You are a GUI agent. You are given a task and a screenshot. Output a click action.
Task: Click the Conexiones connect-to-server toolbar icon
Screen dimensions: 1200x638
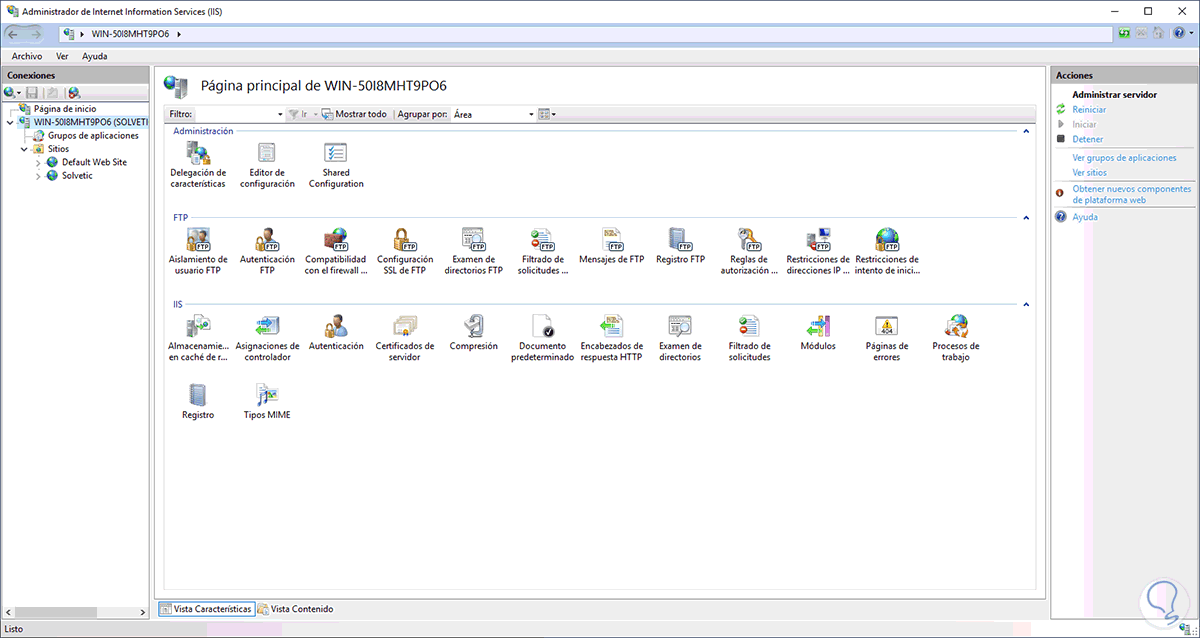coord(11,92)
